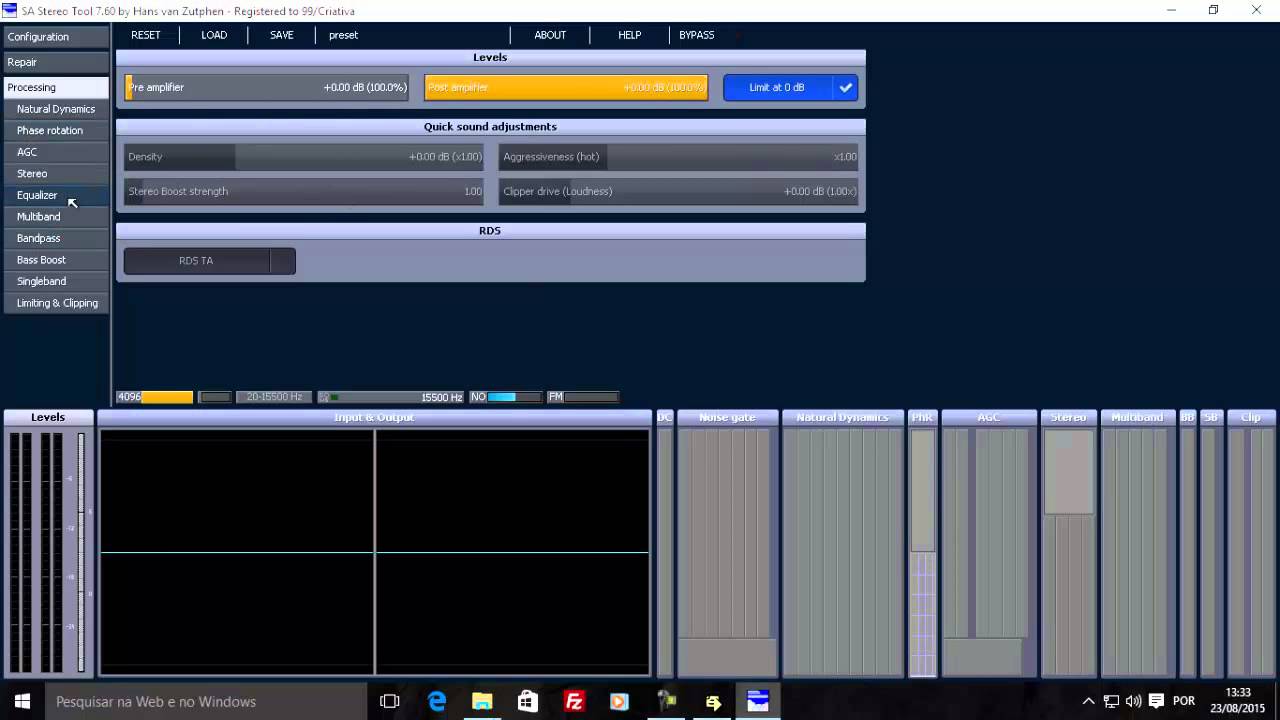Click the 20-15500 Hz bandwidth indicator
The image size is (1280, 720).
(274, 397)
